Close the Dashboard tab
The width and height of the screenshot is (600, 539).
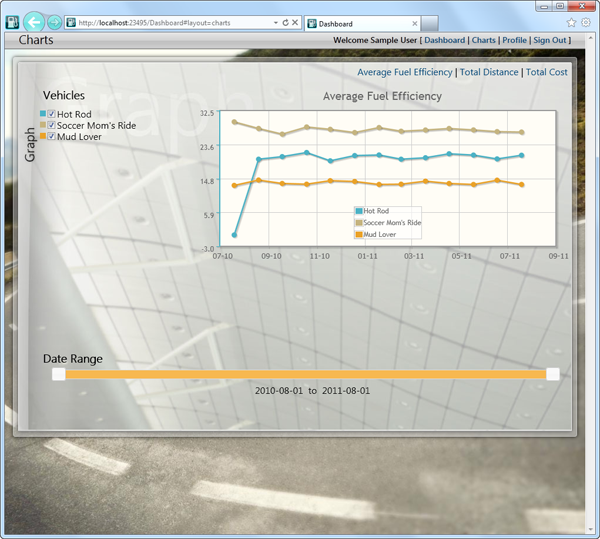coord(414,24)
